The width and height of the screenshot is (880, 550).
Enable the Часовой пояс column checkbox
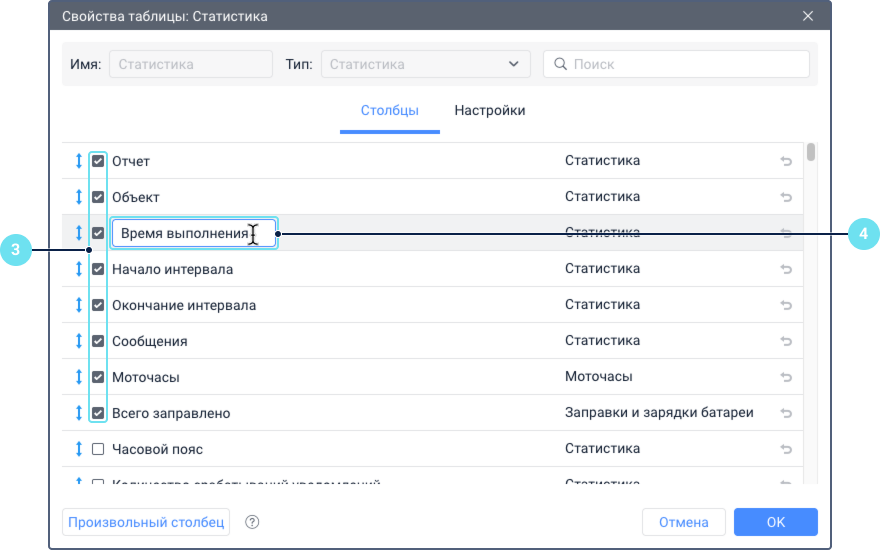click(98, 449)
